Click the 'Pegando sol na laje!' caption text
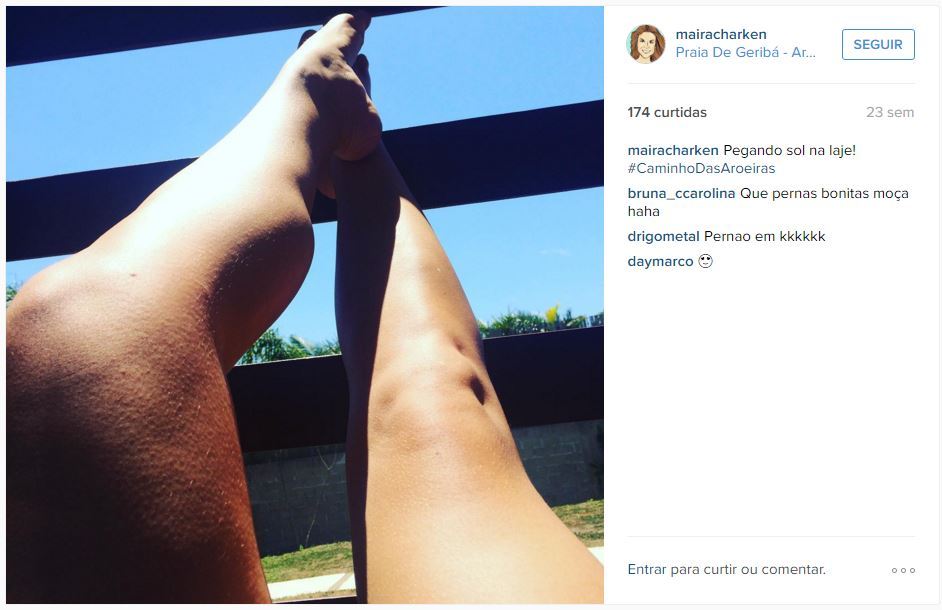 pyautogui.click(x=789, y=150)
